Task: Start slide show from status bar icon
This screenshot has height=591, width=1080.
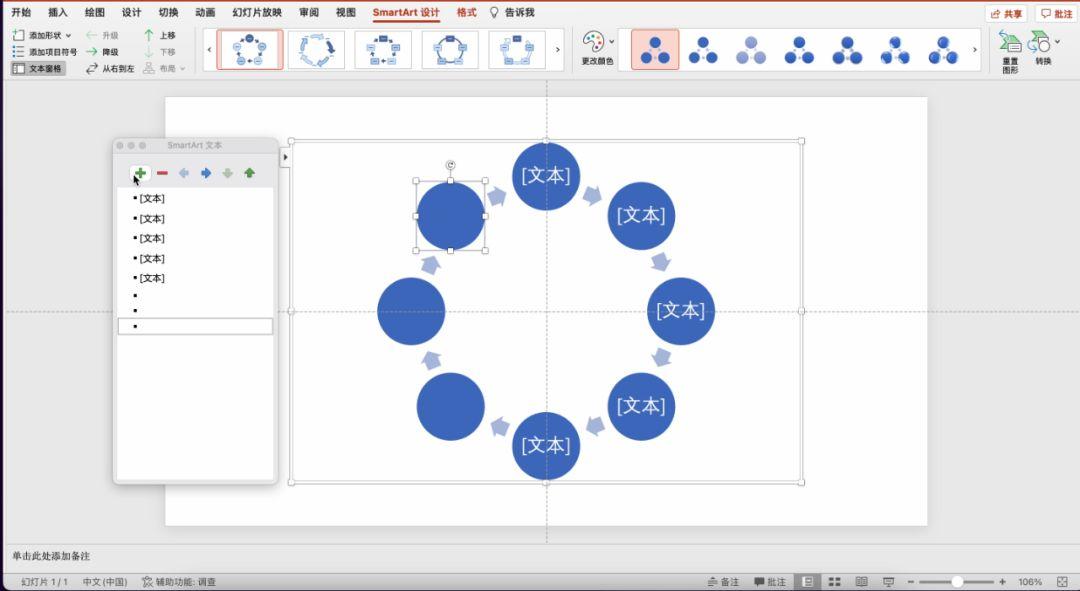Action: pyautogui.click(x=889, y=582)
